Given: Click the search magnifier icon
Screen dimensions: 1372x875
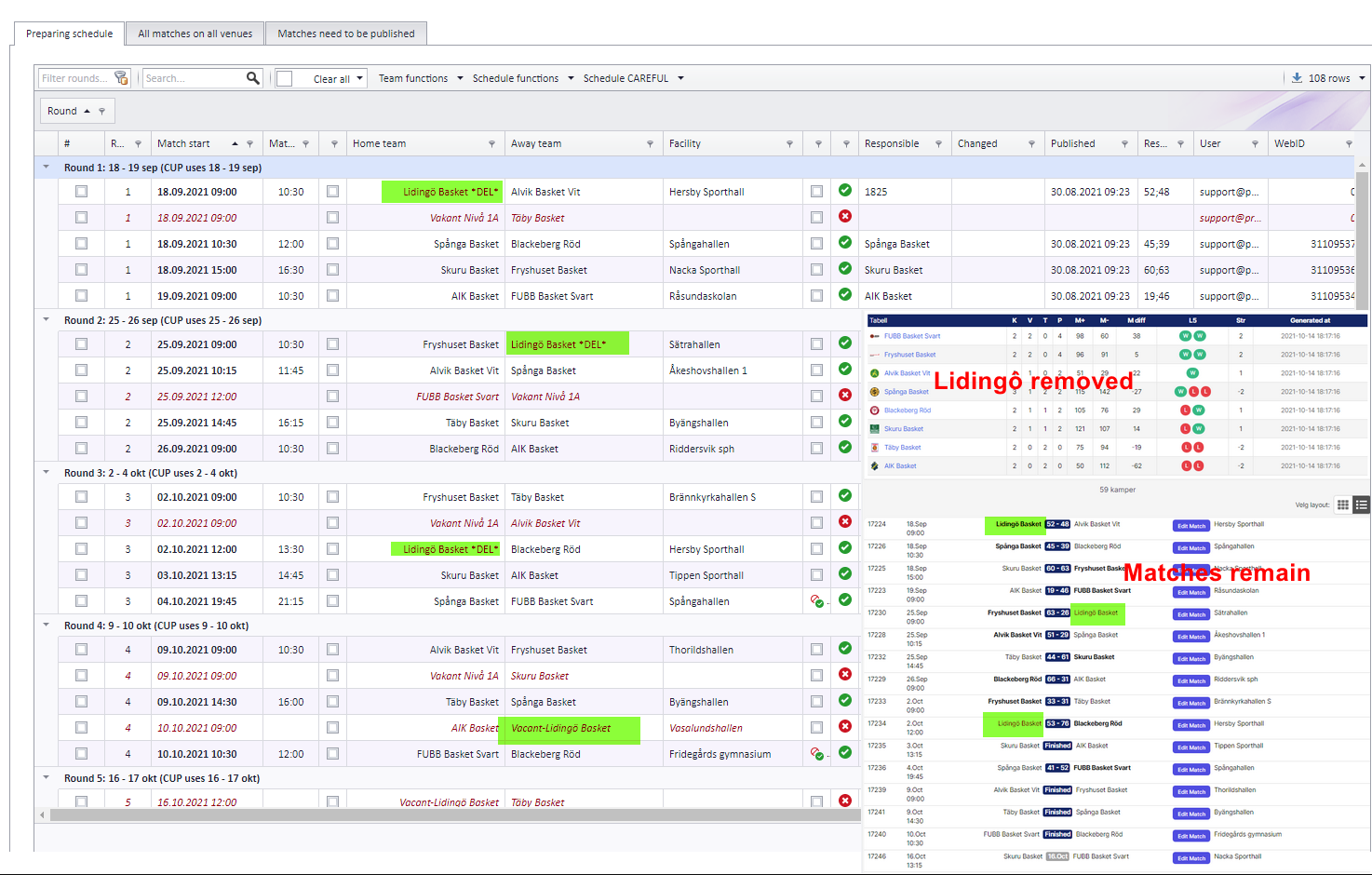Looking at the screenshot, I should pos(252,78).
